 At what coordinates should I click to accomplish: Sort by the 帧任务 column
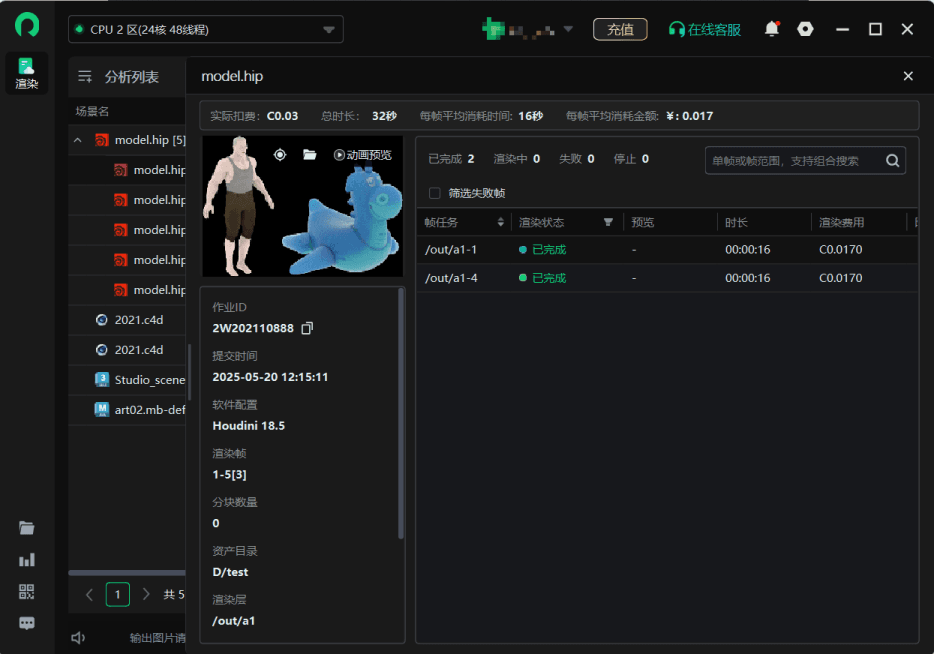(500, 222)
